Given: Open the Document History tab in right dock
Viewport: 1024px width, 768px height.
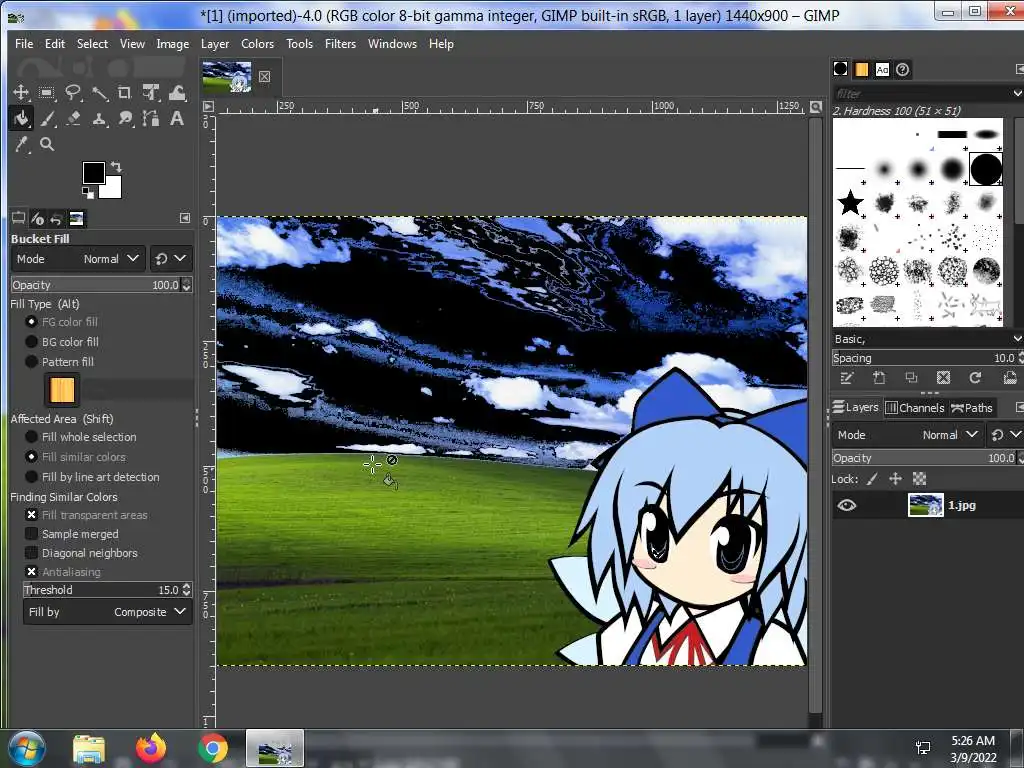Looking at the screenshot, I should 903,69.
